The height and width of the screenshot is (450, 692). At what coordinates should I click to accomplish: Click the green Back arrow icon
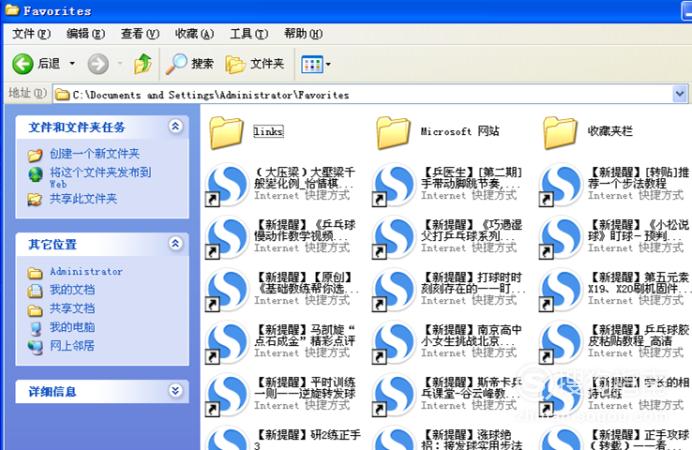[23, 64]
